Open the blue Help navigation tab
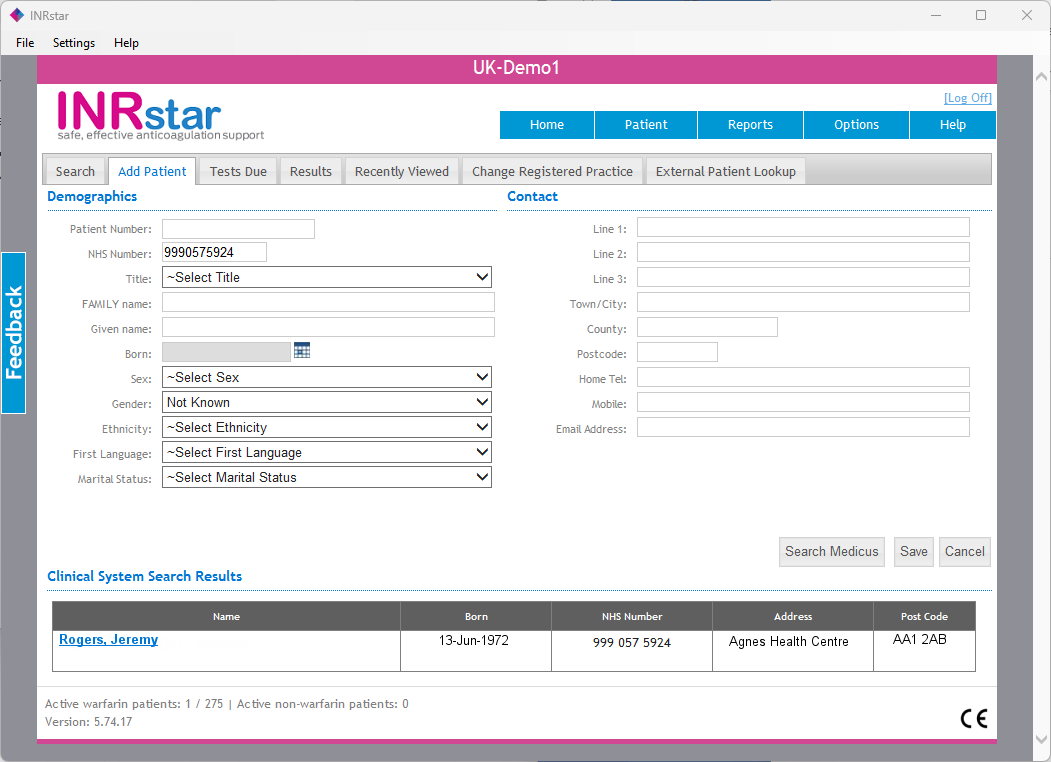 (952, 125)
